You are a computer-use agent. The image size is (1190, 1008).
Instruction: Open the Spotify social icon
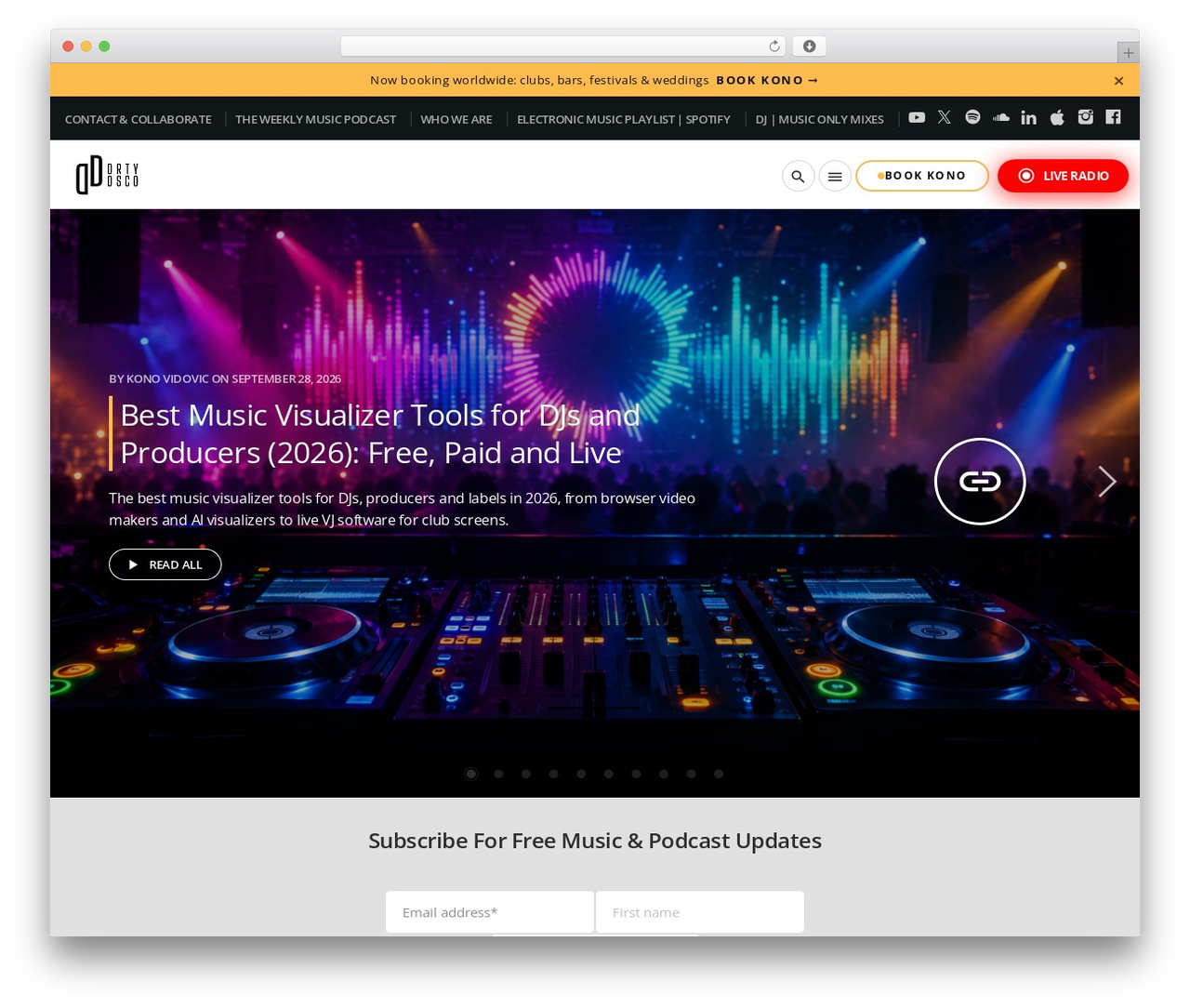pos(972,117)
